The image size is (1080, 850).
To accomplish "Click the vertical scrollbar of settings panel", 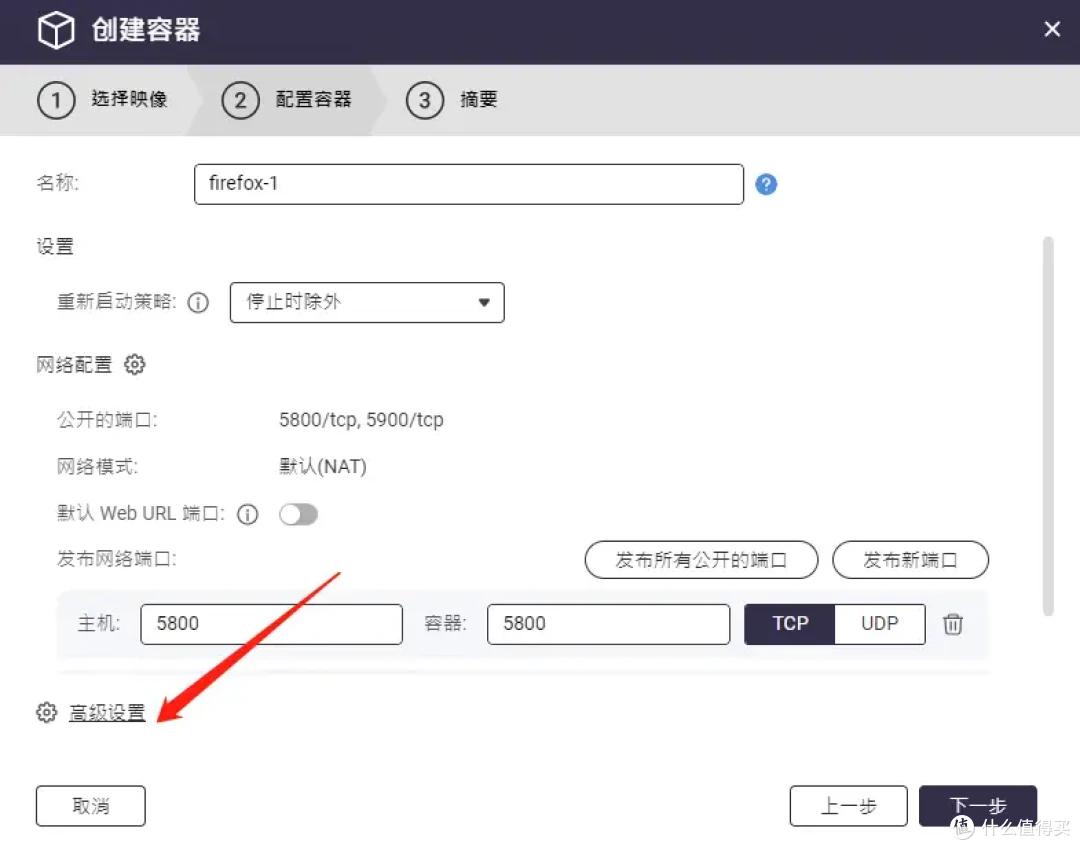I will [1048, 426].
